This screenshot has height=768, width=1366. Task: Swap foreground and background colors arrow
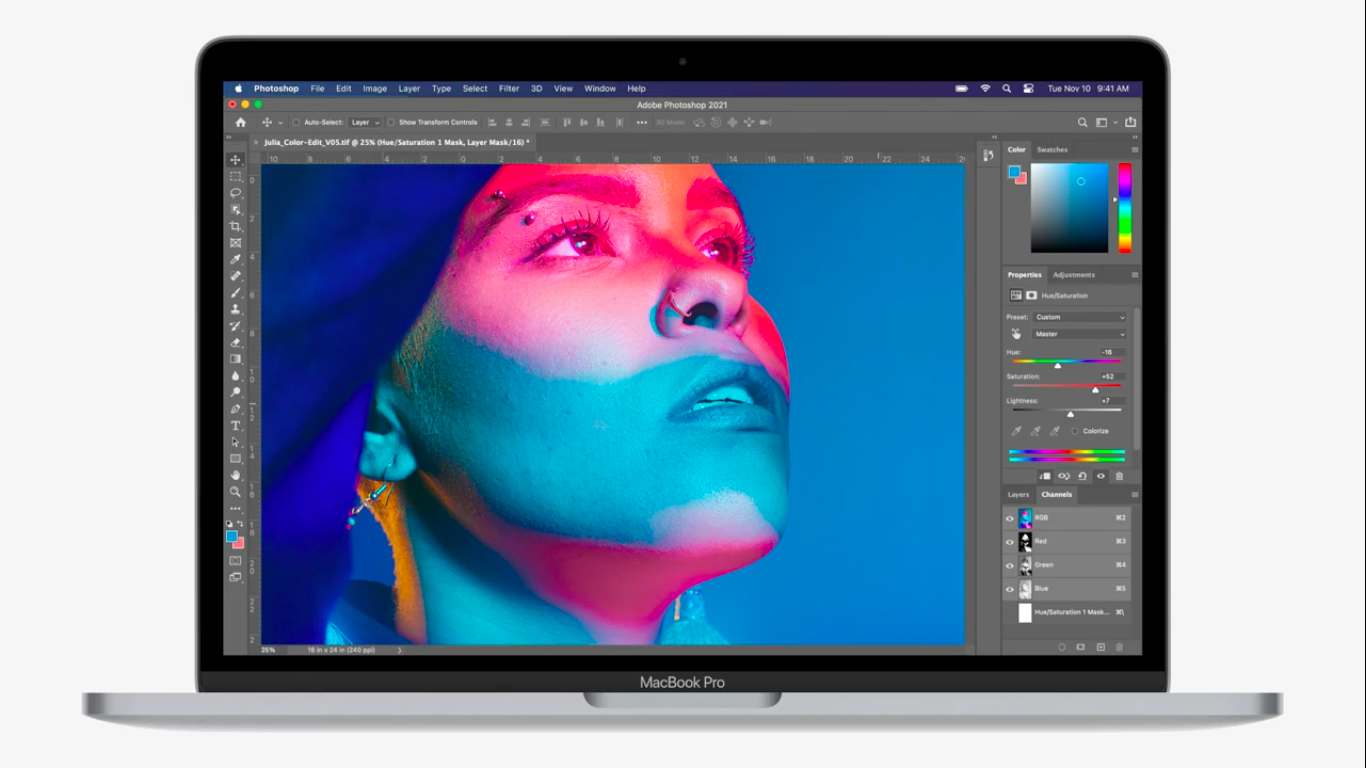(x=240, y=524)
